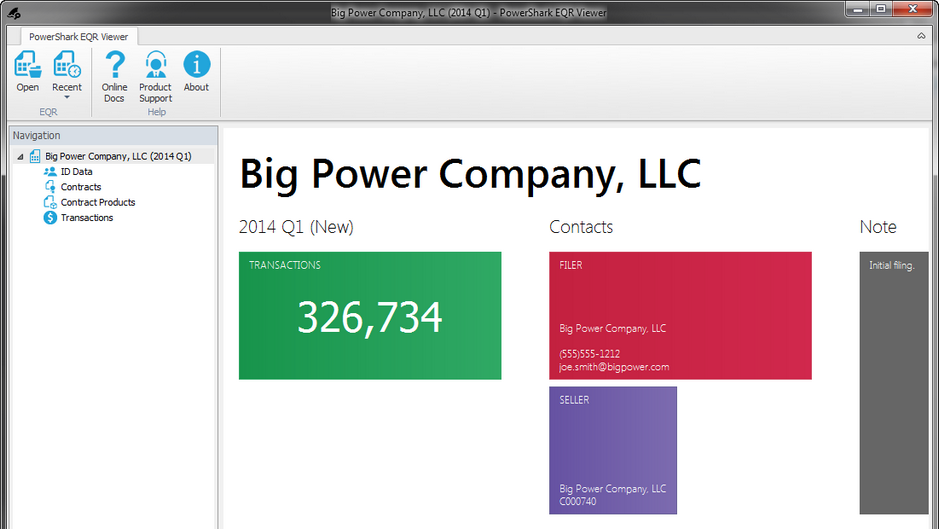Select Big Power Company, LLC (2014 Q1) node

[118, 156]
